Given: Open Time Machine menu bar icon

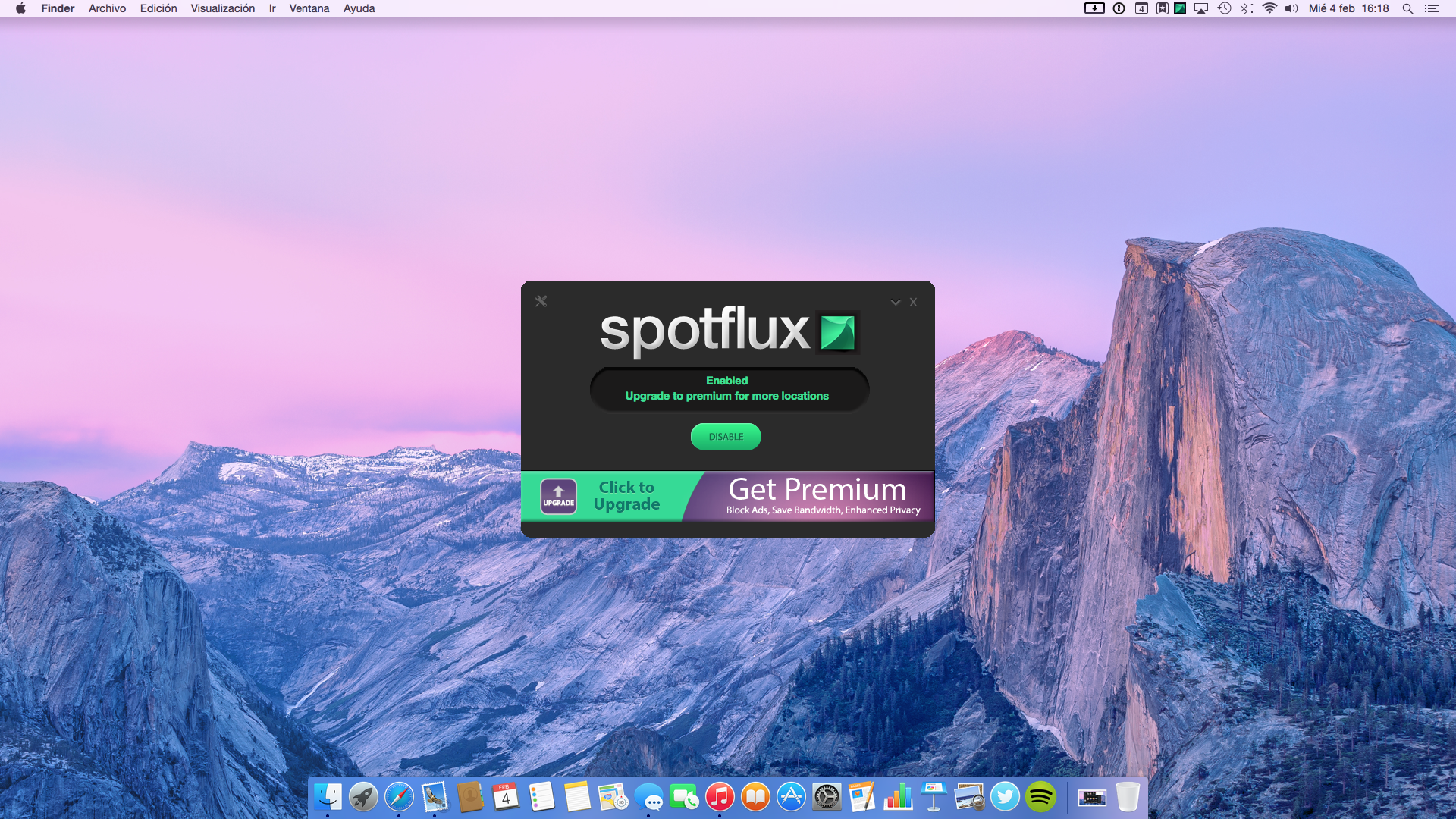Looking at the screenshot, I should [1224, 8].
